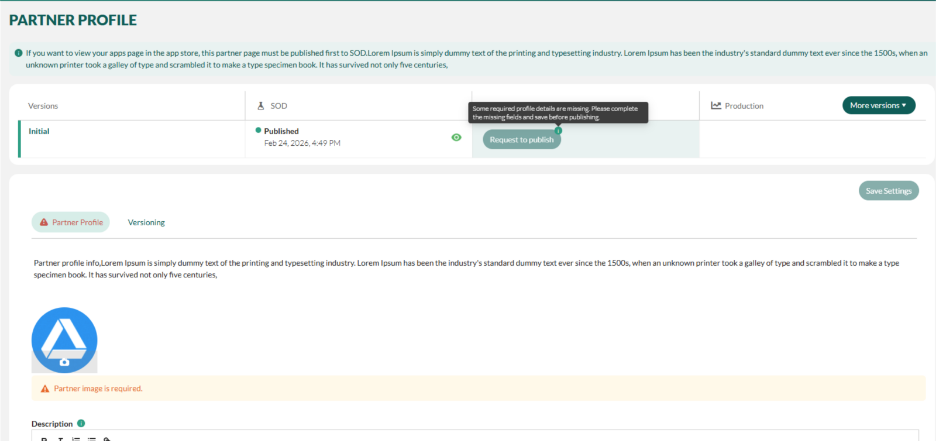Click the camera icon on the partner image
Screen dimensions: 936x441
click(x=64, y=362)
